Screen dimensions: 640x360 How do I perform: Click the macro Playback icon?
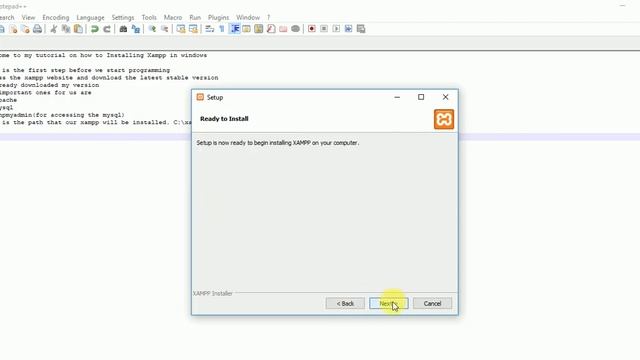336,29
